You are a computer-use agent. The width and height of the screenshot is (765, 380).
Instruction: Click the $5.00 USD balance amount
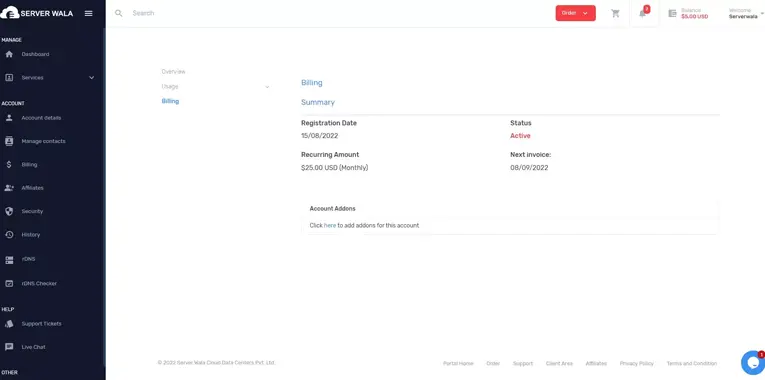click(x=694, y=17)
